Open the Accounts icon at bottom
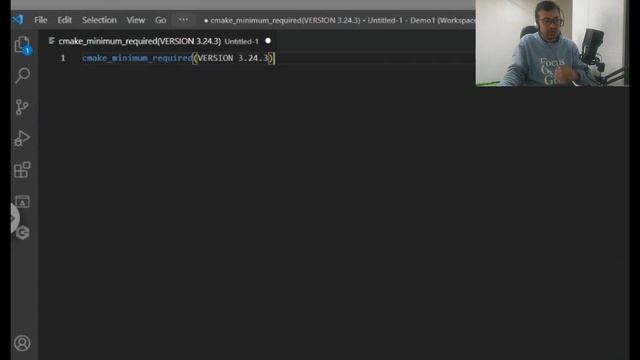 (x=22, y=343)
